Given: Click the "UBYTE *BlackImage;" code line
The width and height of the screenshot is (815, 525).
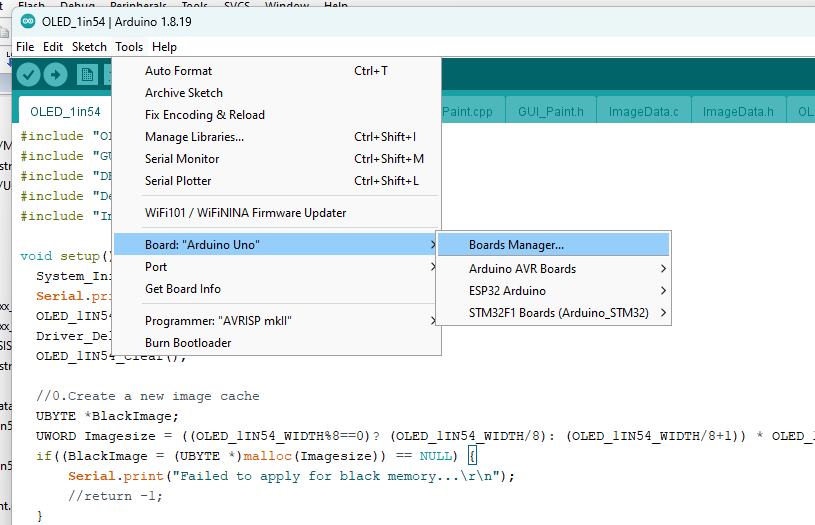Looking at the screenshot, I should pyautogui.click(x=107, y=416).
